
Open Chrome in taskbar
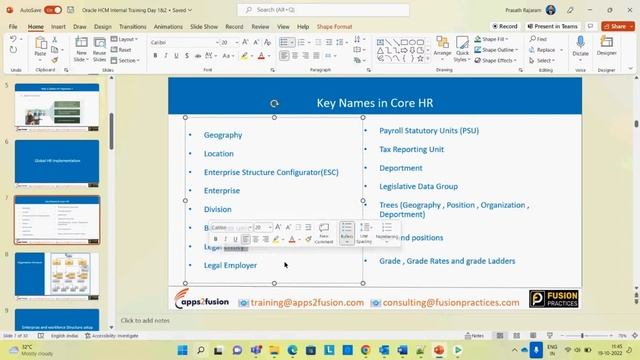366,350
